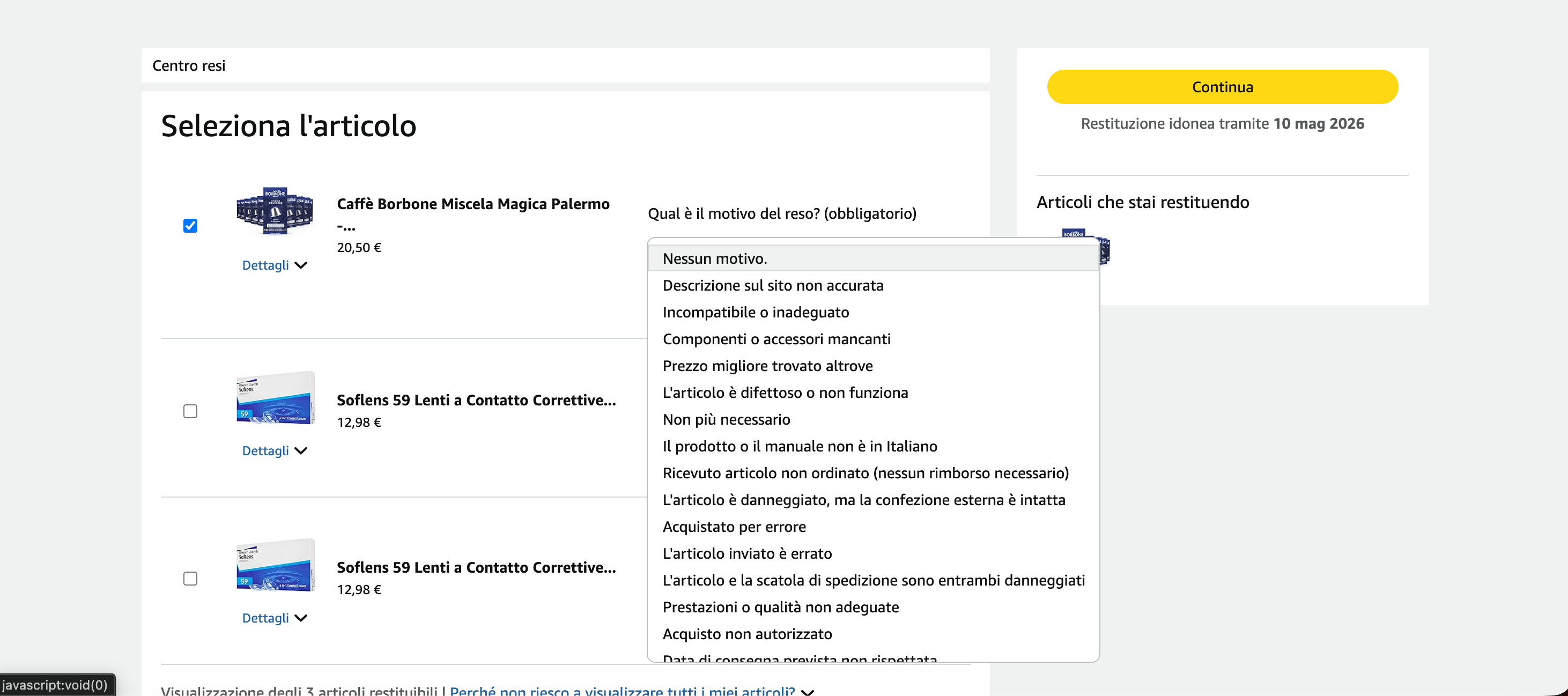The width and height of the screenshot is (1568, 696).
Task: Choose 'Acquisto non autorizzato' reason
Action: click(x=874, y=633)
